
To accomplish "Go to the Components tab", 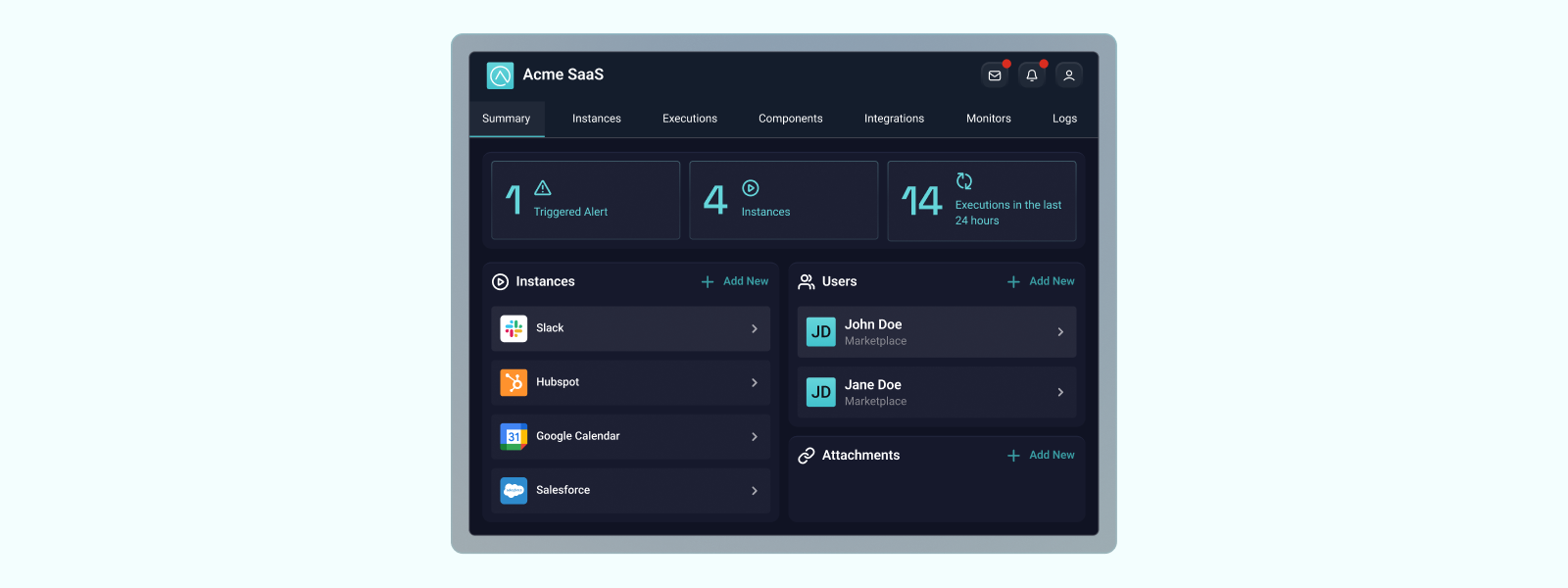I will [791, 119].
